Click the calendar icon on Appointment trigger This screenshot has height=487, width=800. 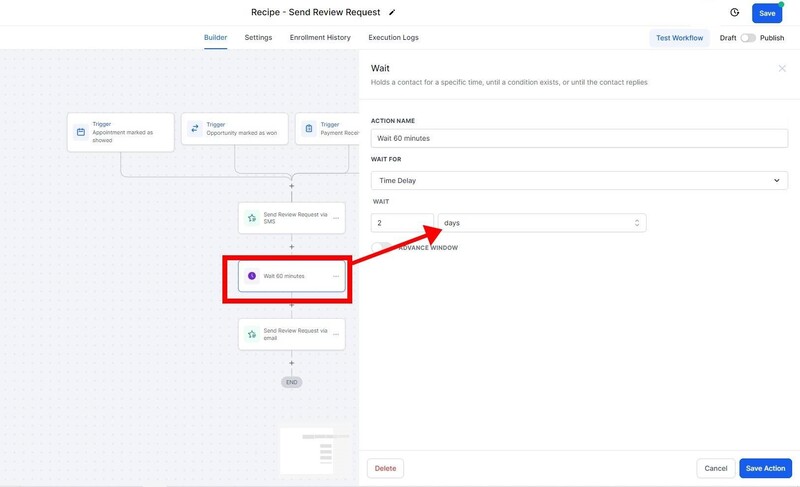coord(81,132)
